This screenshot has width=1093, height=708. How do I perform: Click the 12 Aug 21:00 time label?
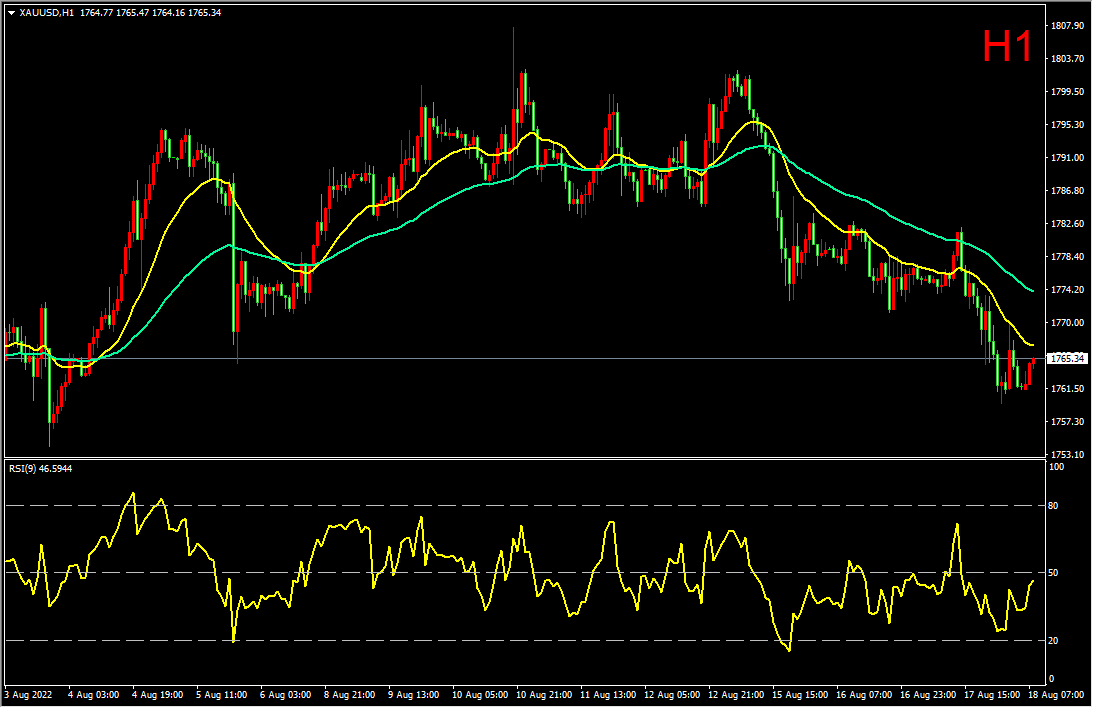coord(737,695)
